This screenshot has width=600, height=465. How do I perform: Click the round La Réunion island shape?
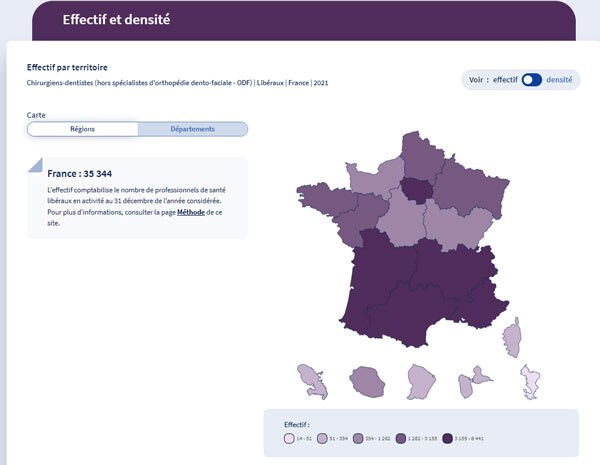(367, 382)
